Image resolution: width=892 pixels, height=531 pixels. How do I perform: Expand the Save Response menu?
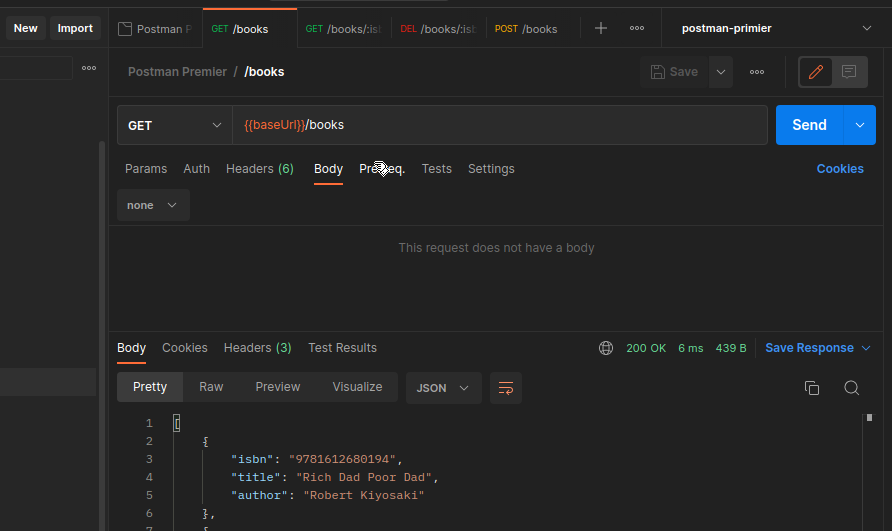point(817,348)
